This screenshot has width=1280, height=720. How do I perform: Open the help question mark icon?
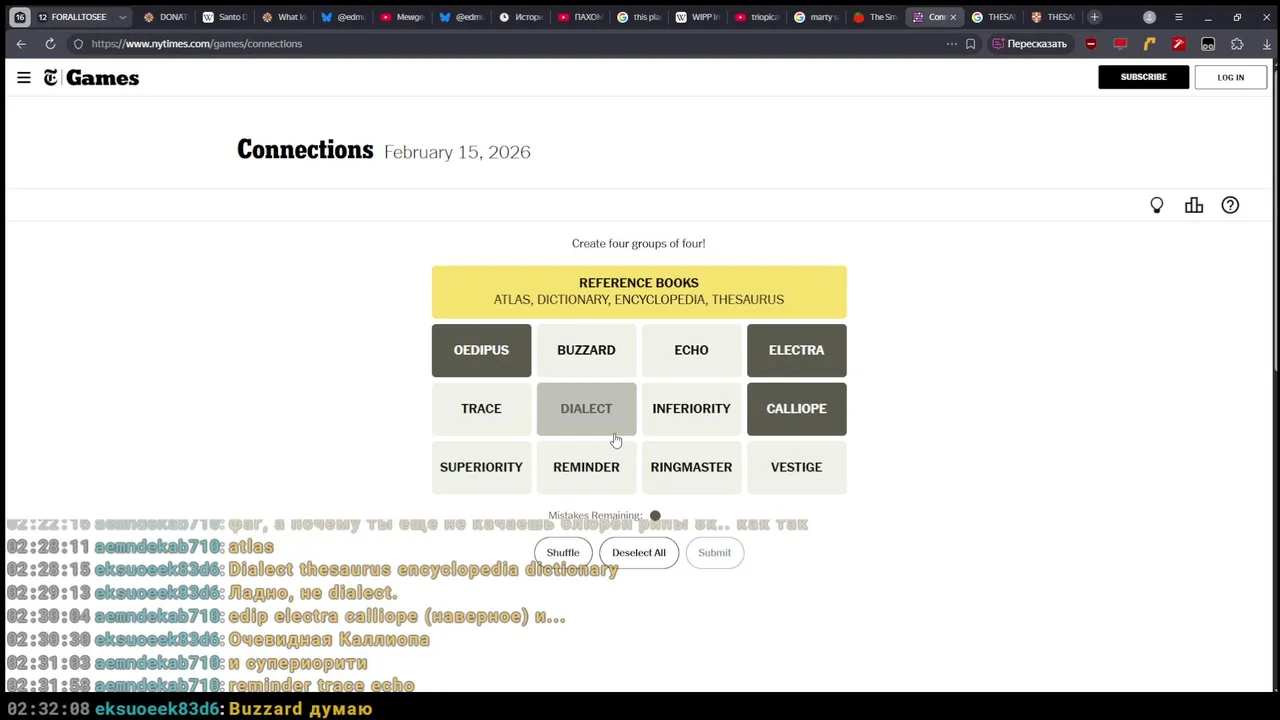pyautogui.click(x=1230, y=205)
